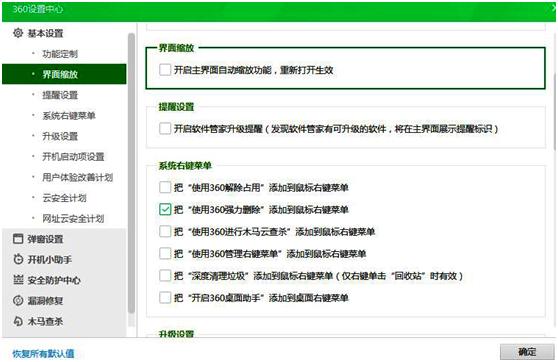Click the 确定 button
This screenshot has width=558, height=362.
coord(527,352)
